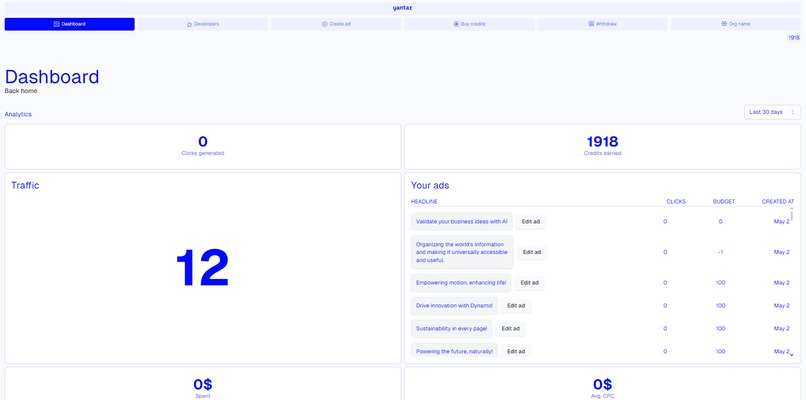Select headline 'Powering the future, naturally!'
Screen dimensions: 806x400
point(454,352)
